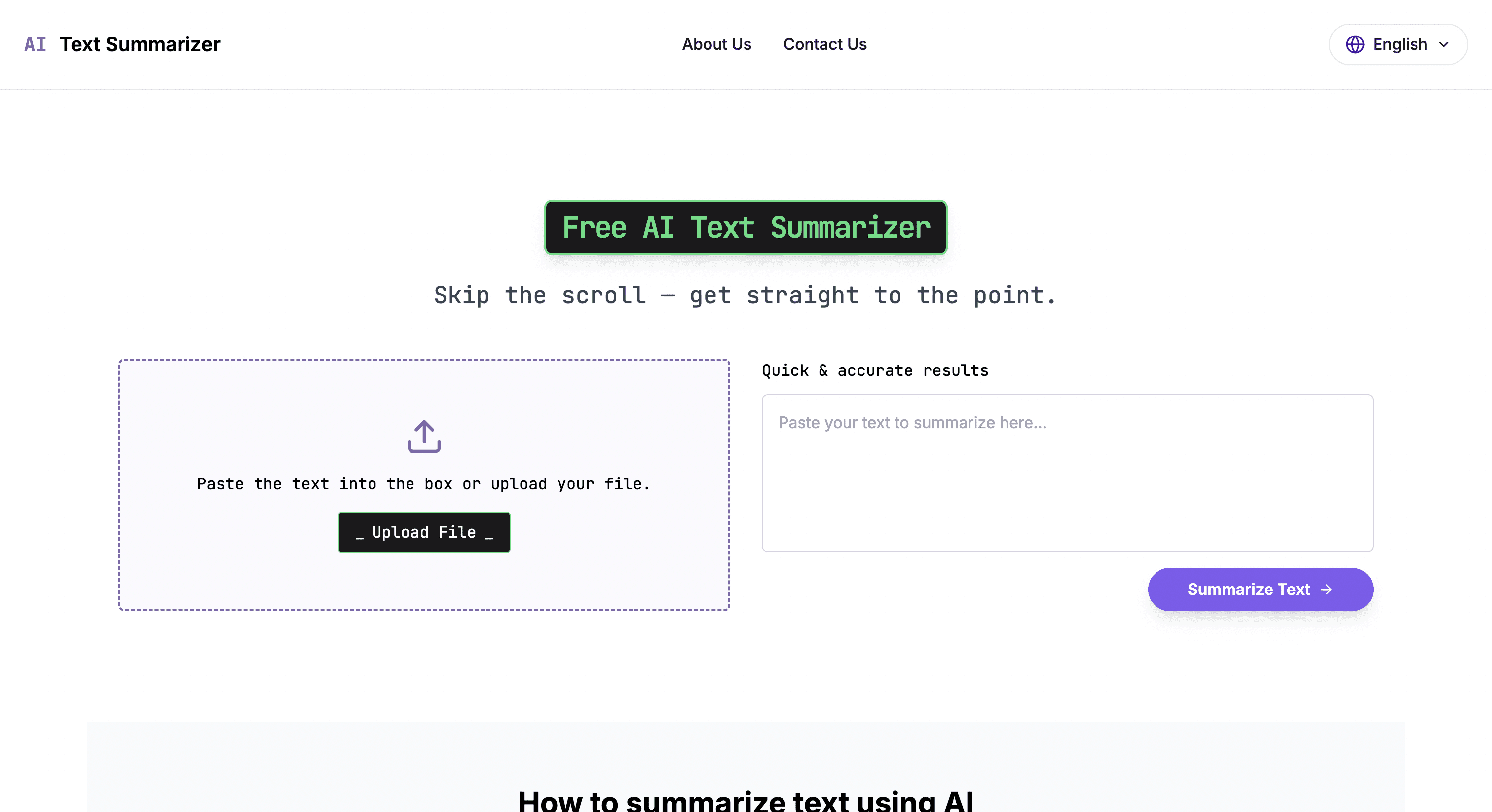Select the placeholder text in the summary box

point(912,423)
